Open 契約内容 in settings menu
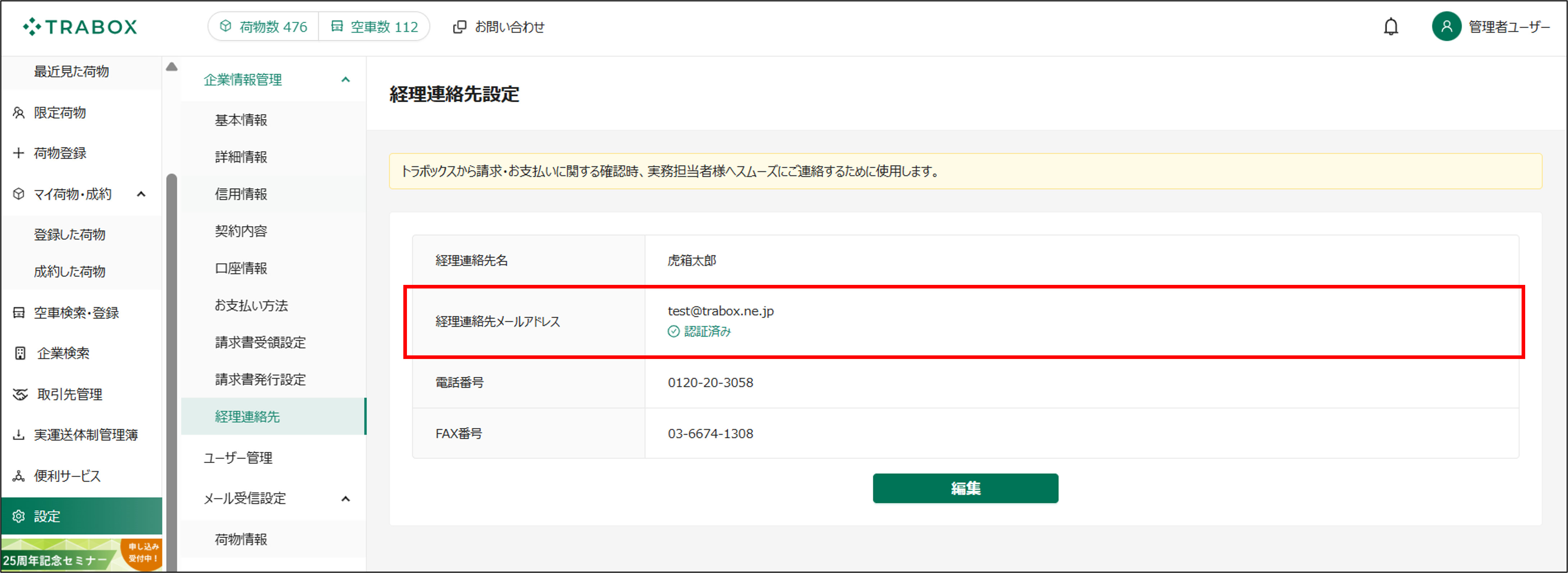The width and height of the screenshot is (1568, 573). click(x=273, y=231)
